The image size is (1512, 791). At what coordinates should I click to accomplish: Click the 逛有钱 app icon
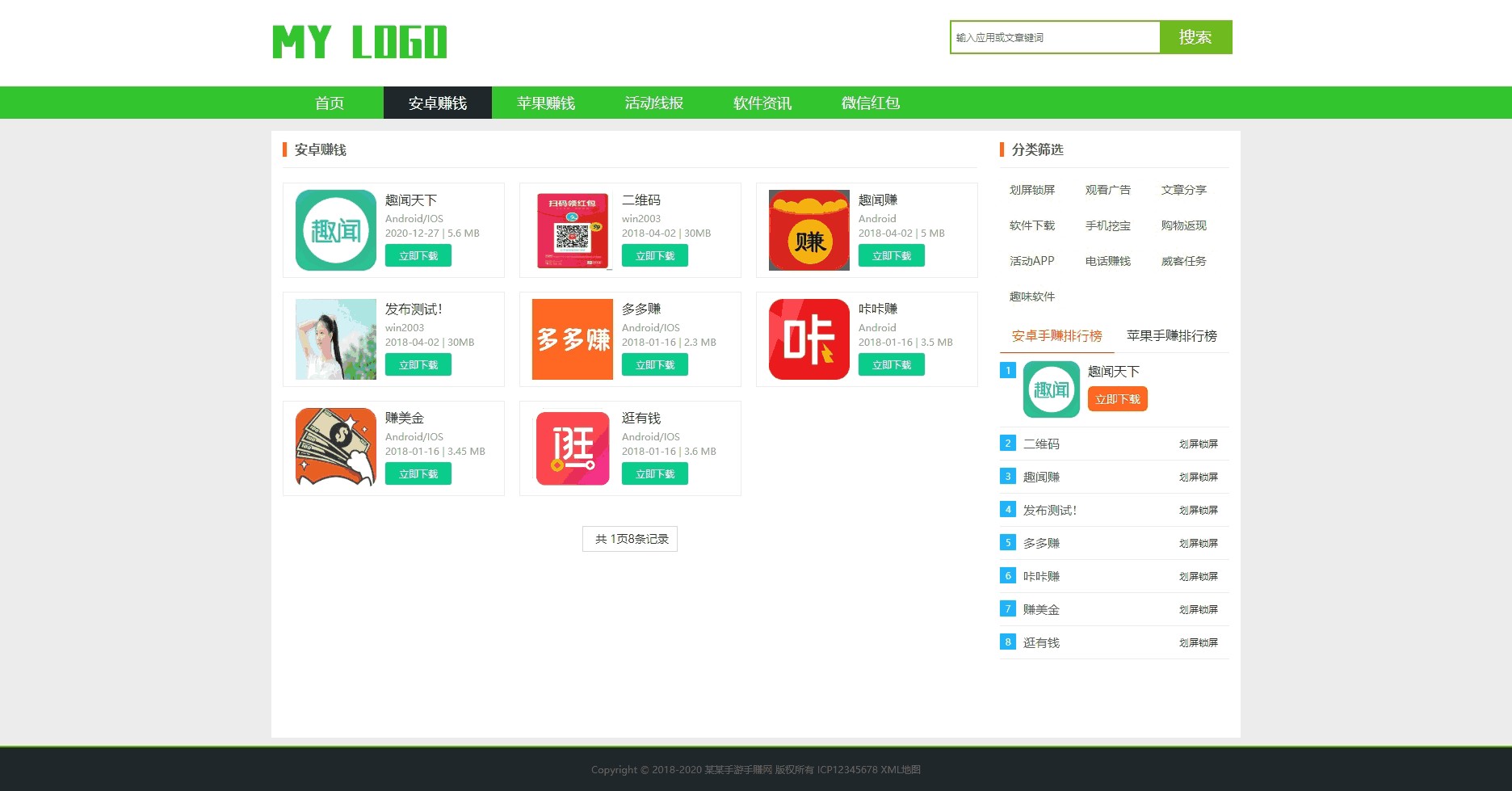pyautogui.click(x=570, y=448)
